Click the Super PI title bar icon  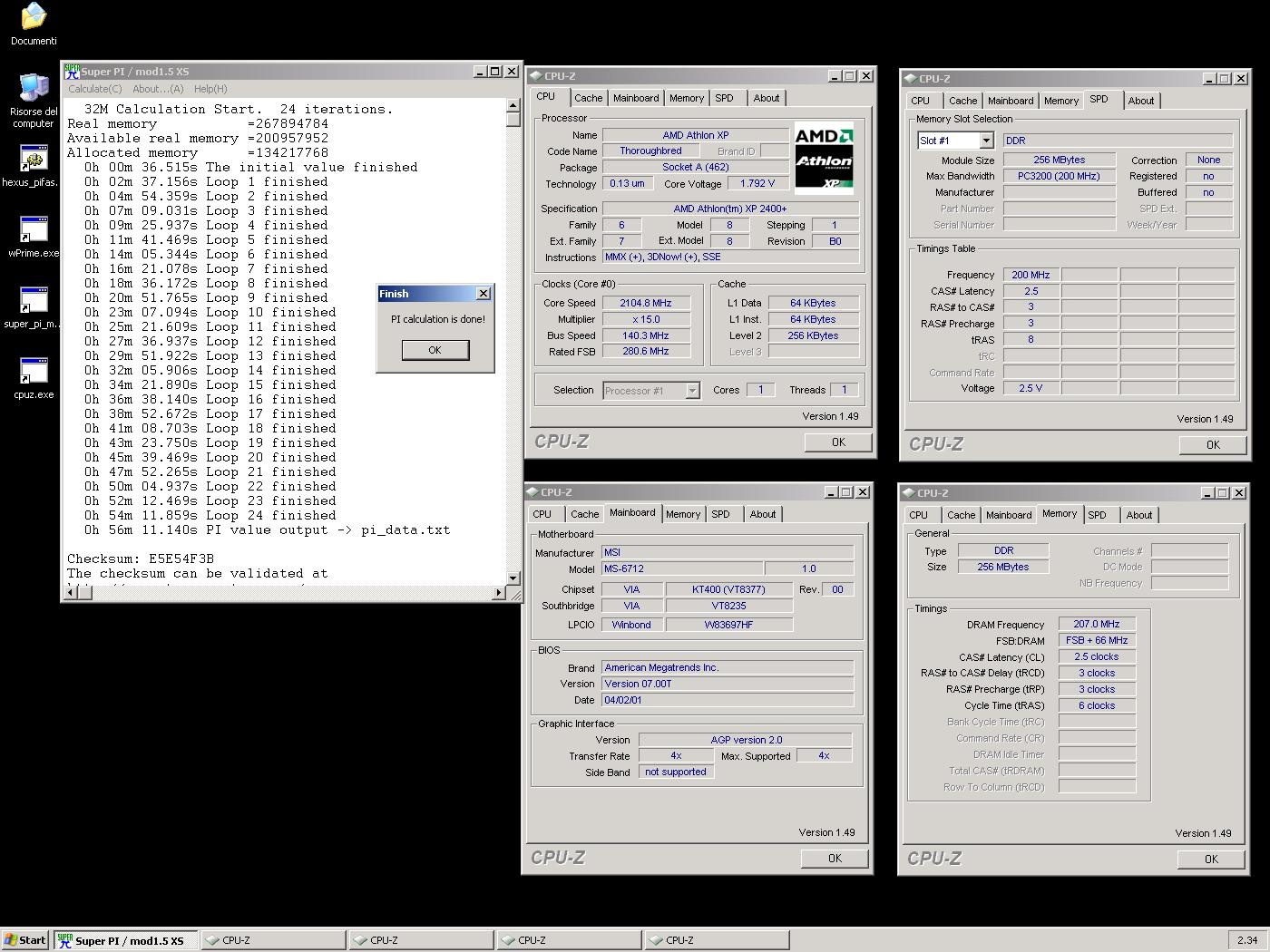pos(72,71)
